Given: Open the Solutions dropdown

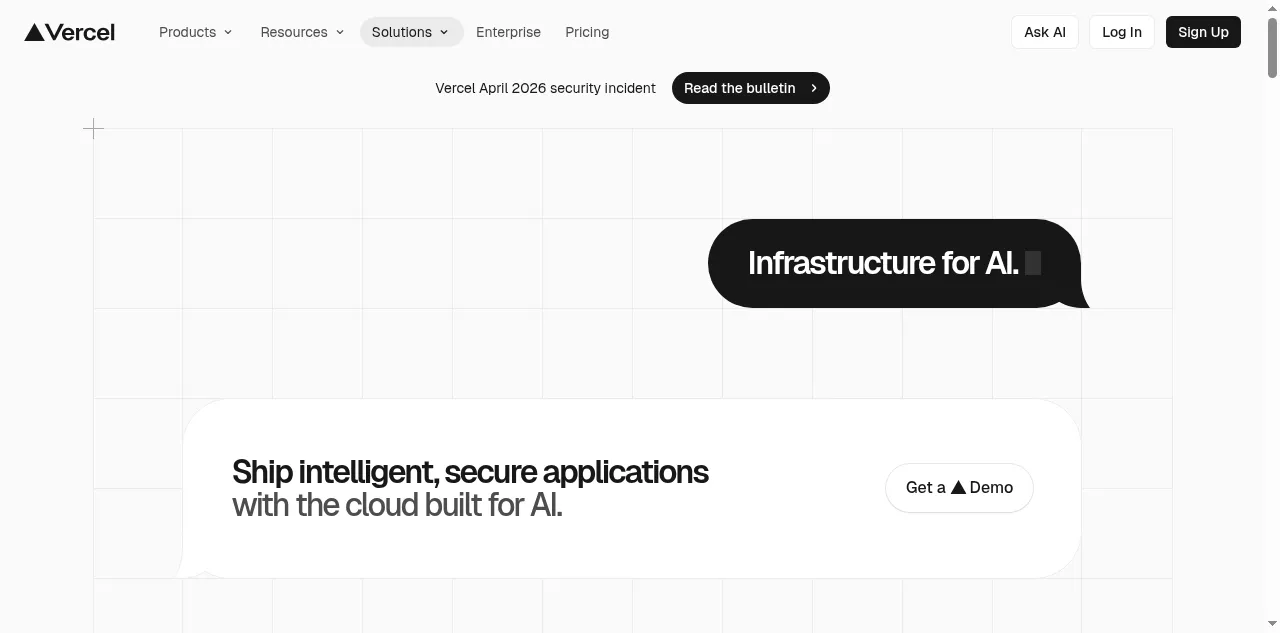Looking at the screenshot, I should click(x=411, y=32).
